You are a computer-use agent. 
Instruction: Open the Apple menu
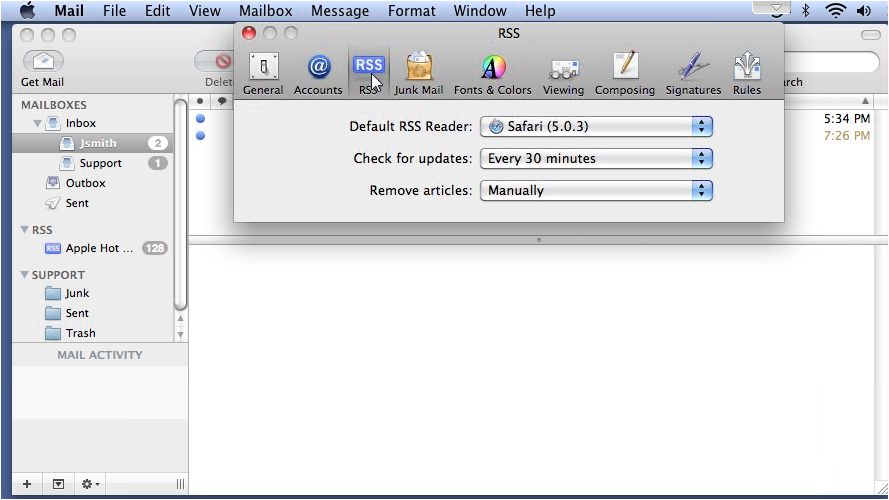pyautogui.click(x=27, y=10)
